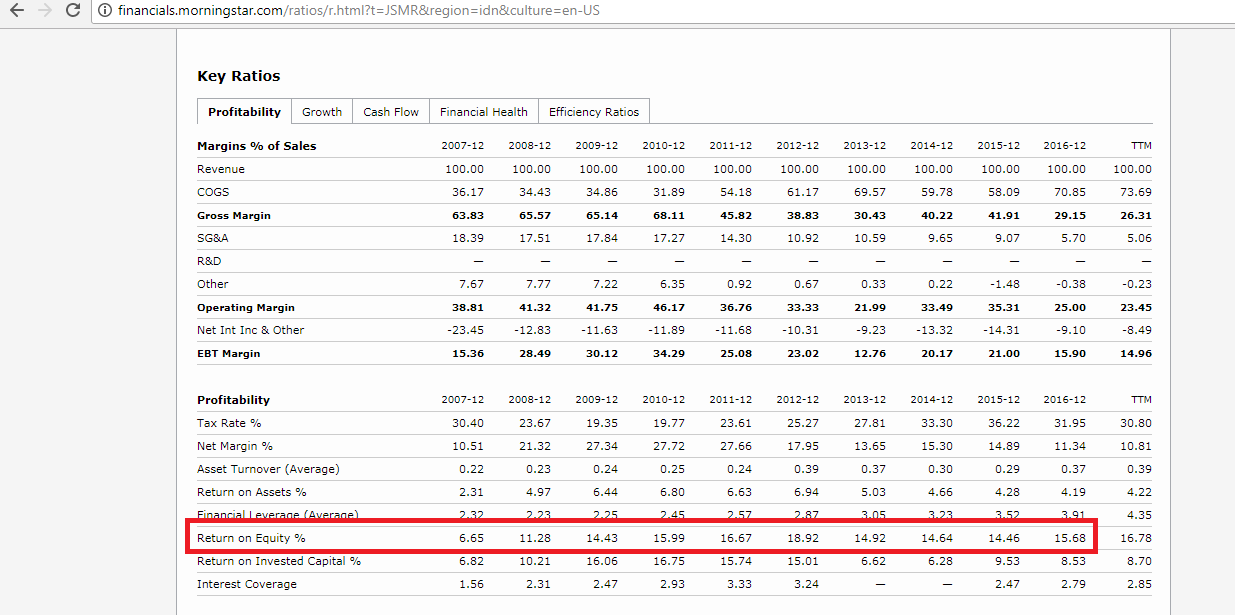Click Return on Assets value 6.94
This screenshot has height=615, width=1235.
tap(805, 492)
